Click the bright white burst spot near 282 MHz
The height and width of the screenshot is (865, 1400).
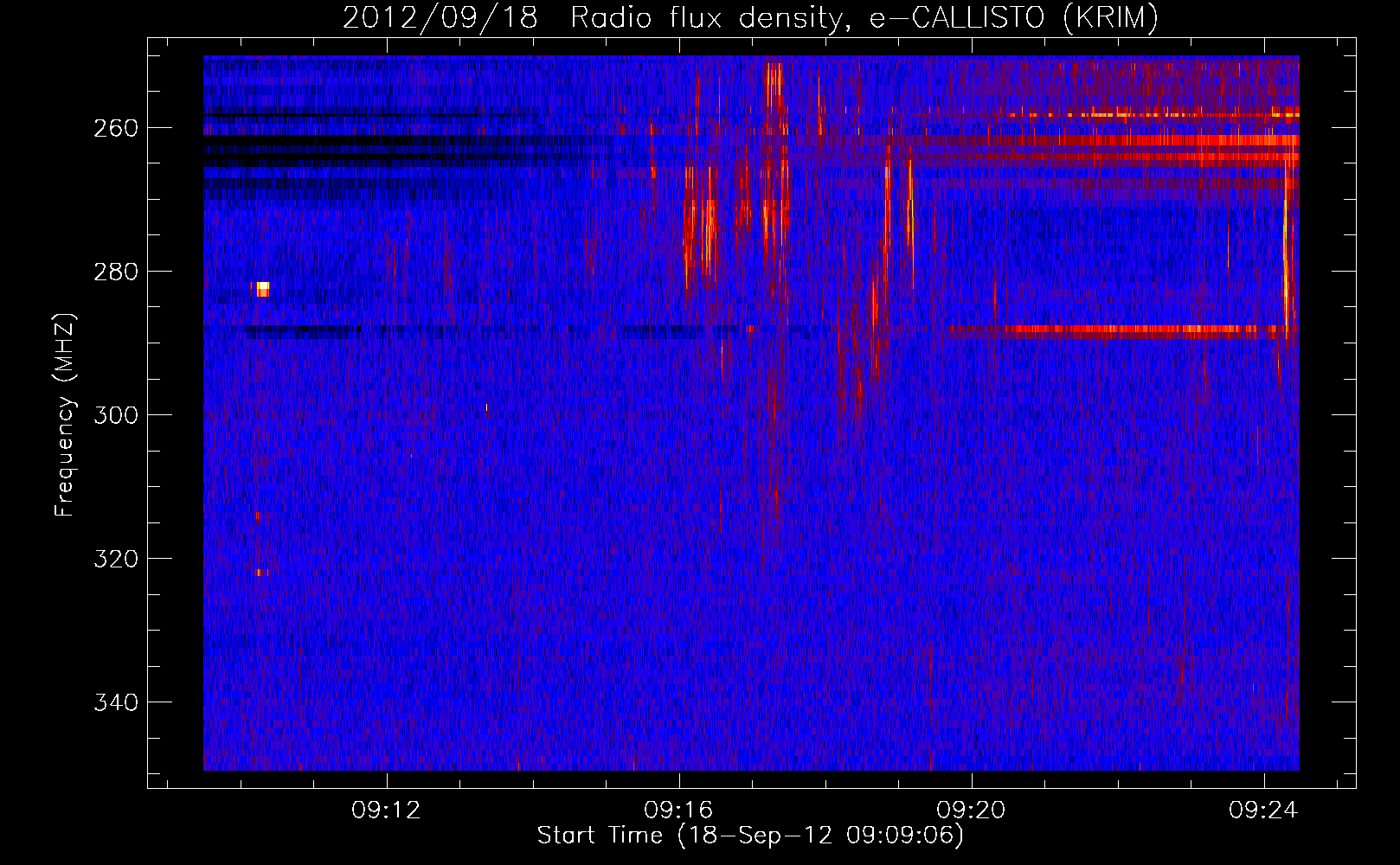coord(261,289)
